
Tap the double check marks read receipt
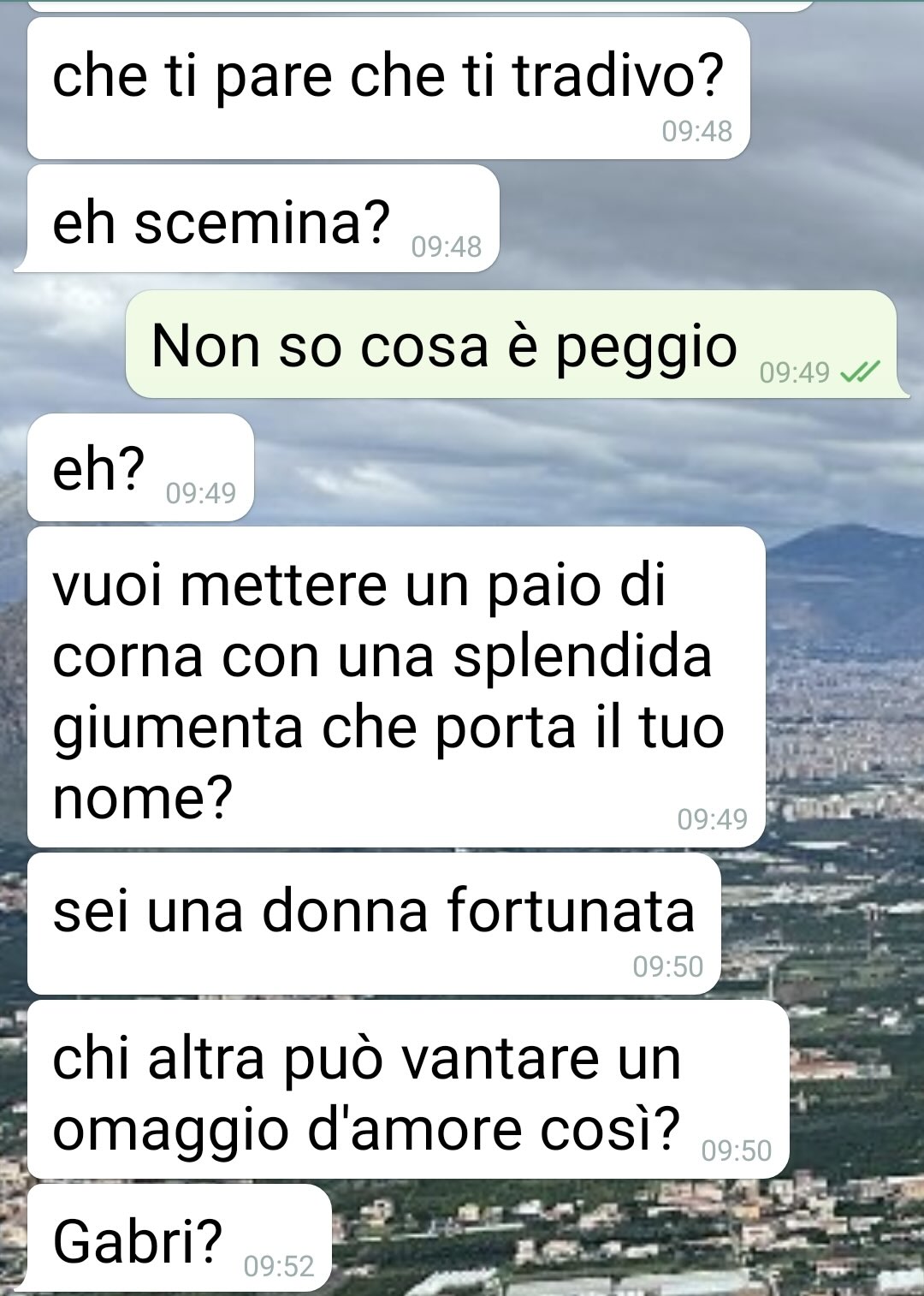click(860, 372)
